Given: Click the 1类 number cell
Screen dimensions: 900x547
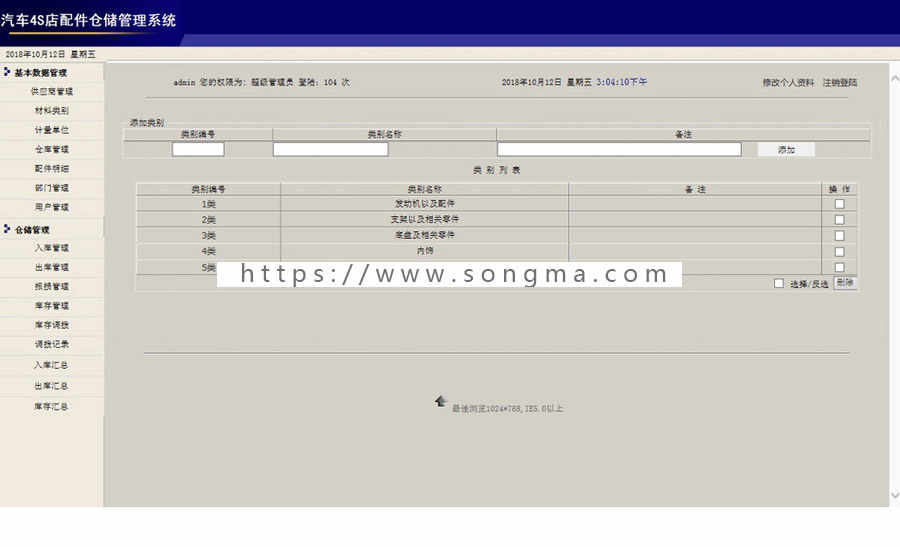Looking at the screenshot, I should (x=208, y=204).
